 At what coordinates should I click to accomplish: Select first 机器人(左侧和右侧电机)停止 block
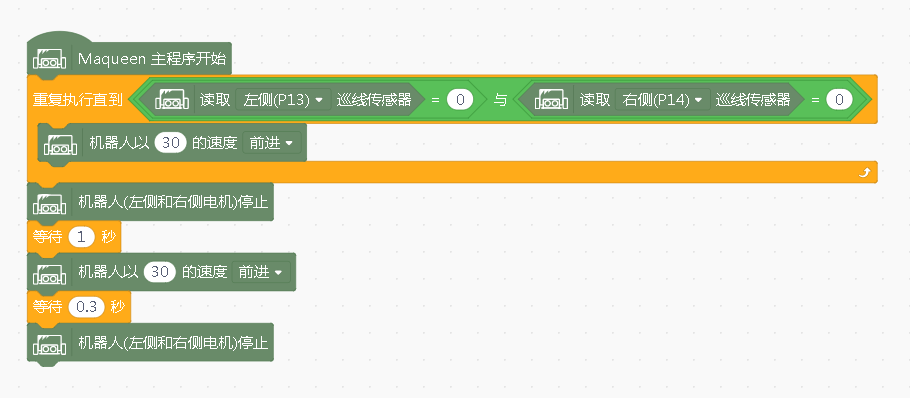tap(150, 202)
